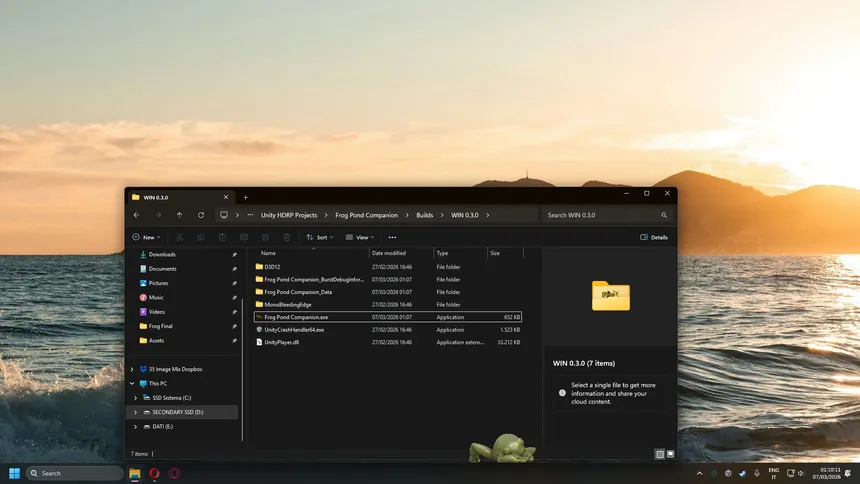Go back to the previous folder
Viewport: 860px width, 484px height.
[137, 215]
